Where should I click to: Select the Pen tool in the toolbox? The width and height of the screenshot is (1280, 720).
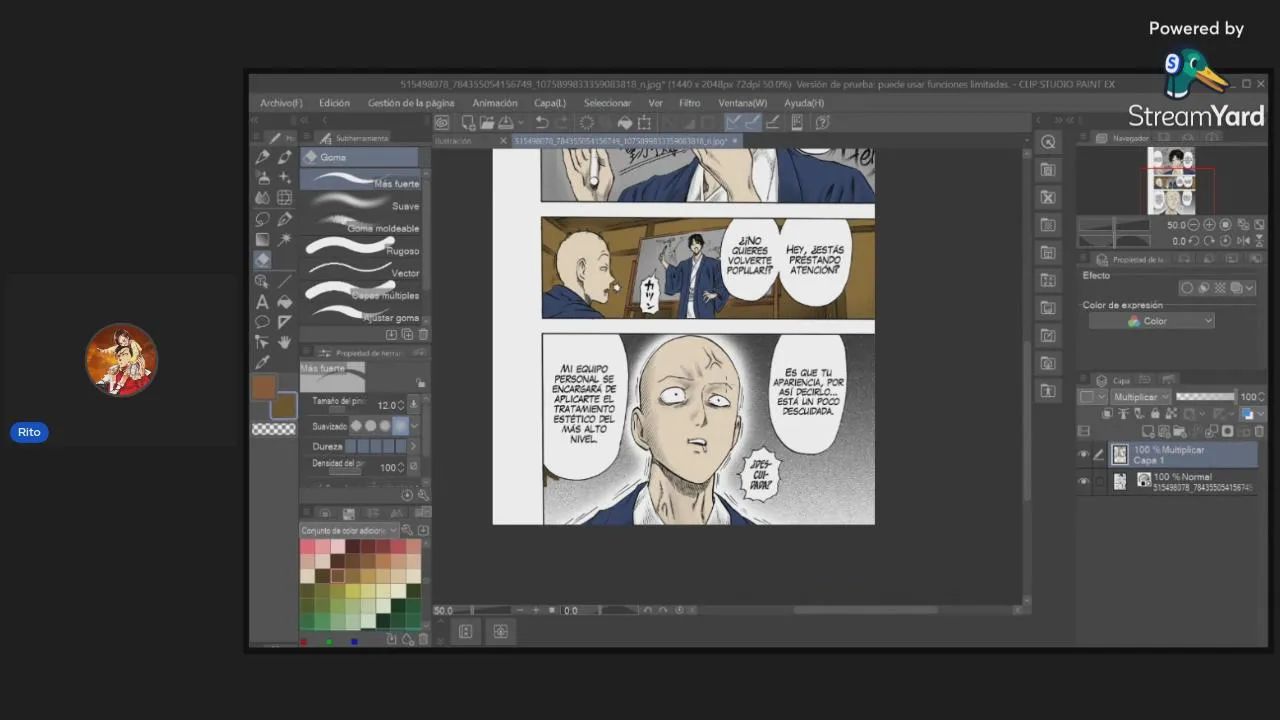coord(262,157)
